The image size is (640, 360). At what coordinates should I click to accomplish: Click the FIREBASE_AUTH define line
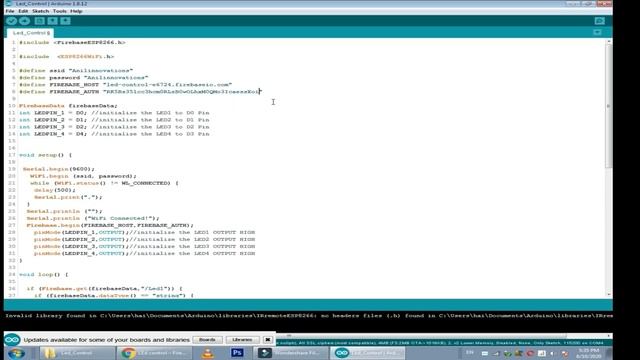click(x=140, y=92)
